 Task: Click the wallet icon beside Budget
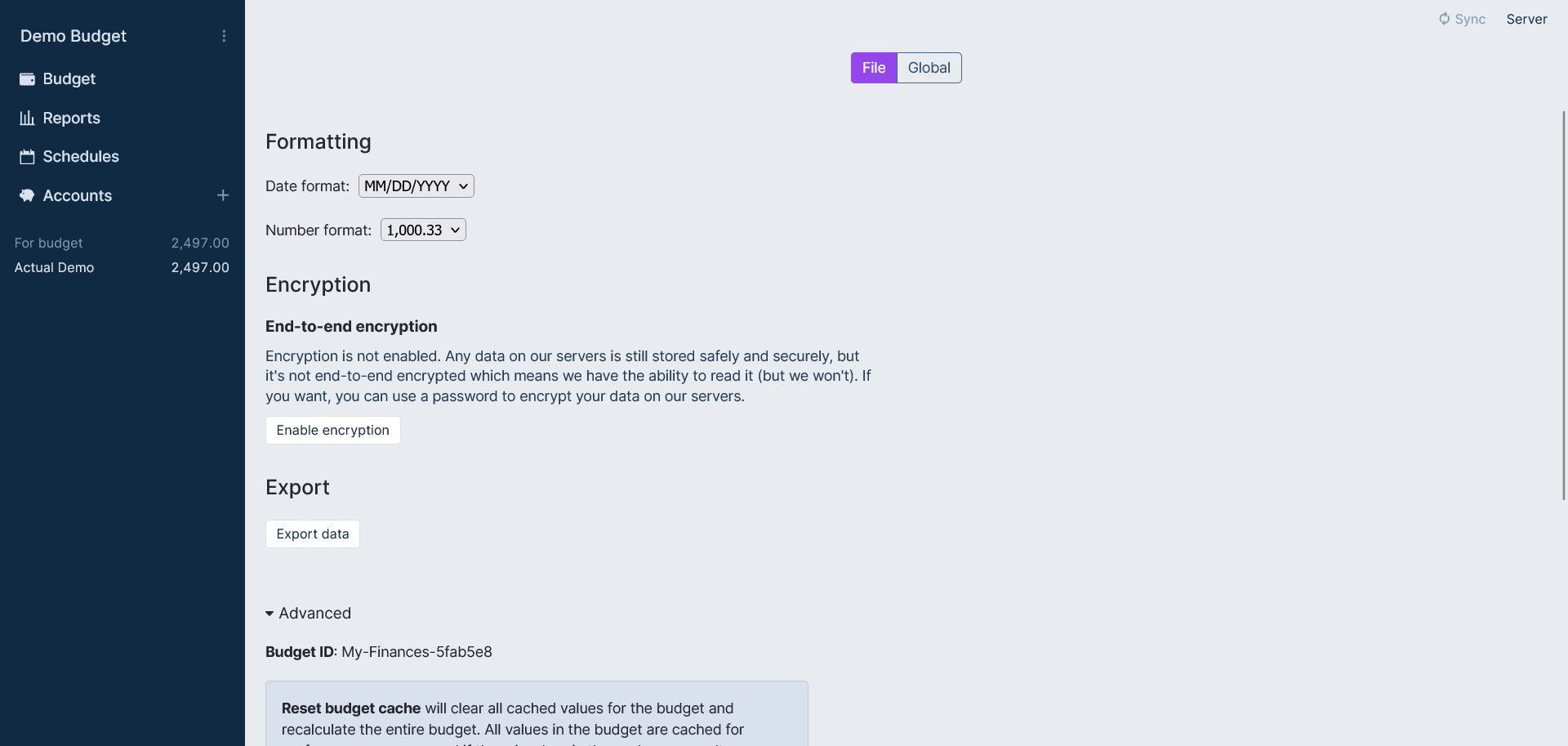click(x=27, y=79)
